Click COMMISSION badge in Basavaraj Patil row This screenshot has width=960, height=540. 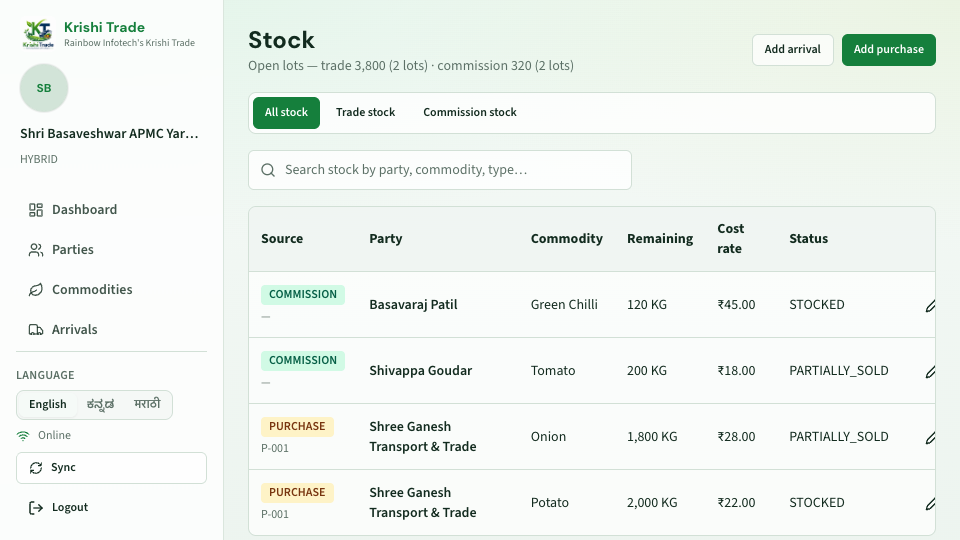(302, 294)
